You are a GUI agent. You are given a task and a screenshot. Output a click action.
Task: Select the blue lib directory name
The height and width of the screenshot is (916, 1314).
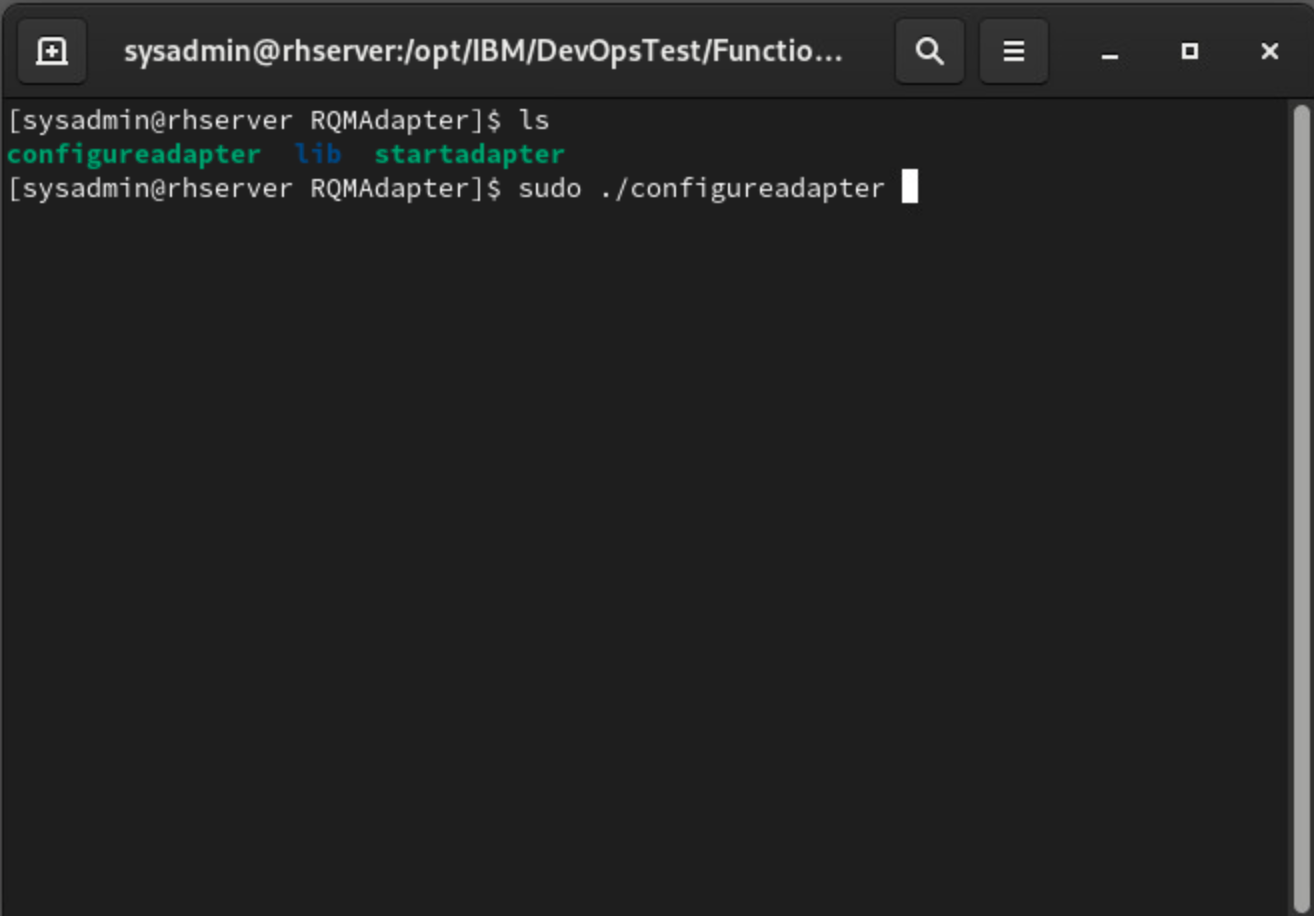[318, 154]
